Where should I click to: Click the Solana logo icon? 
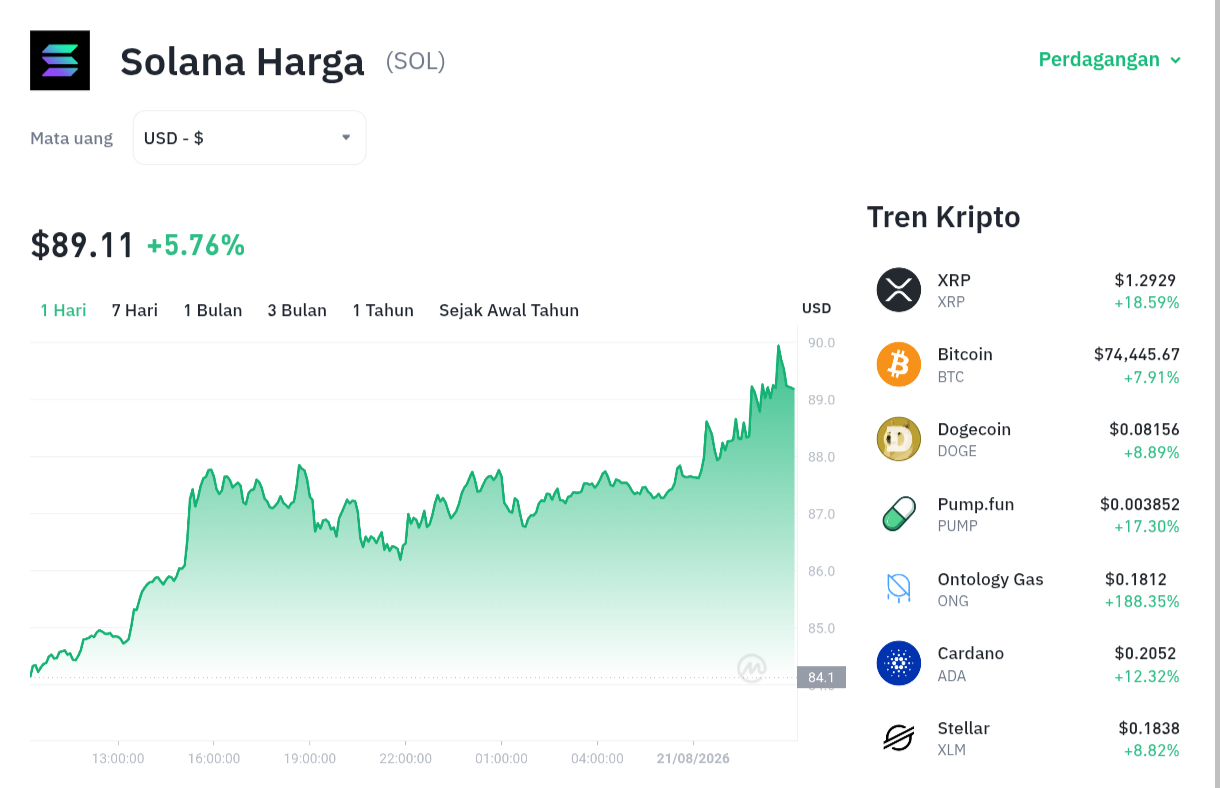pos(60,60)
